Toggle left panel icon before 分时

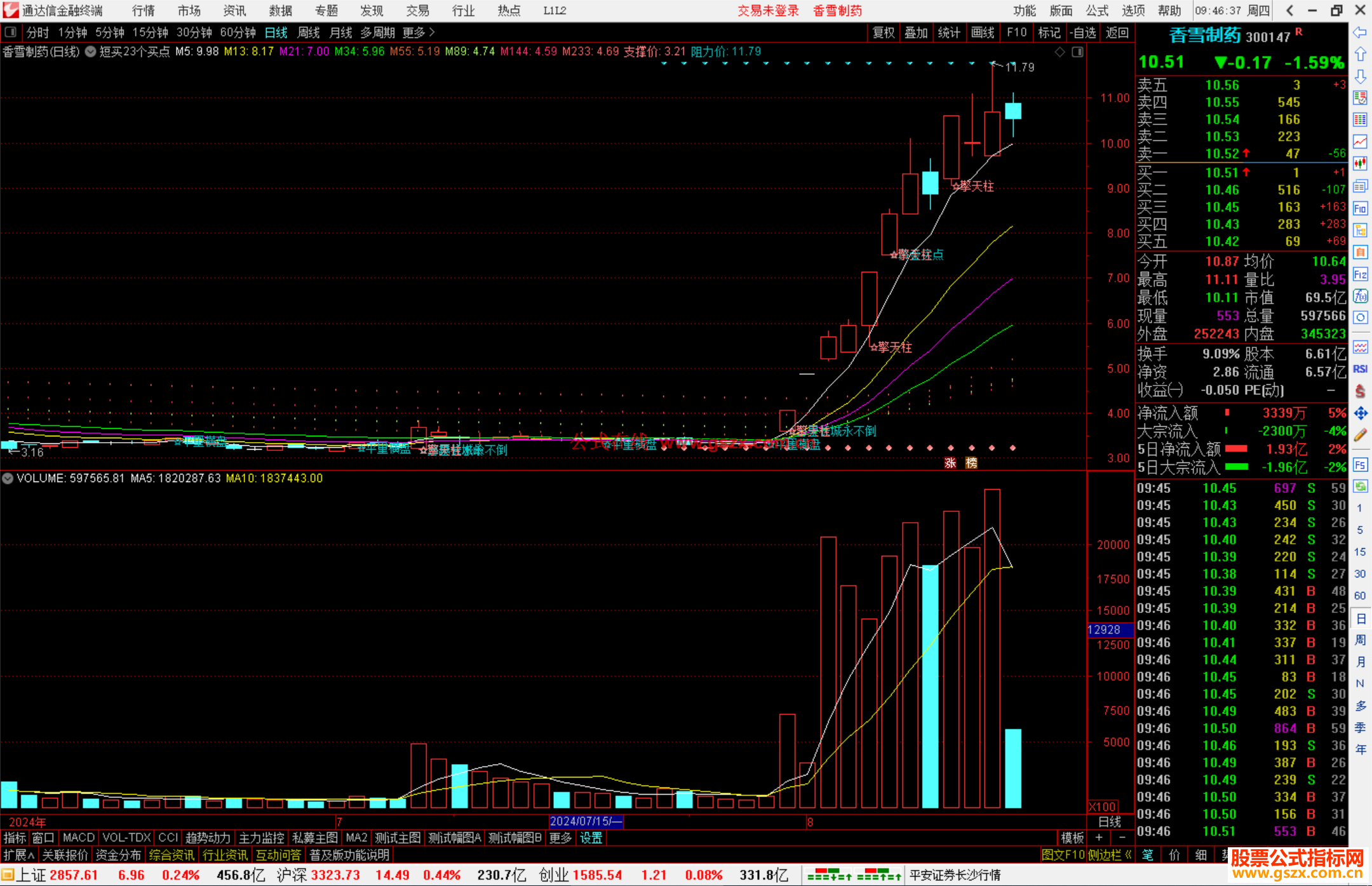[10, 32]
